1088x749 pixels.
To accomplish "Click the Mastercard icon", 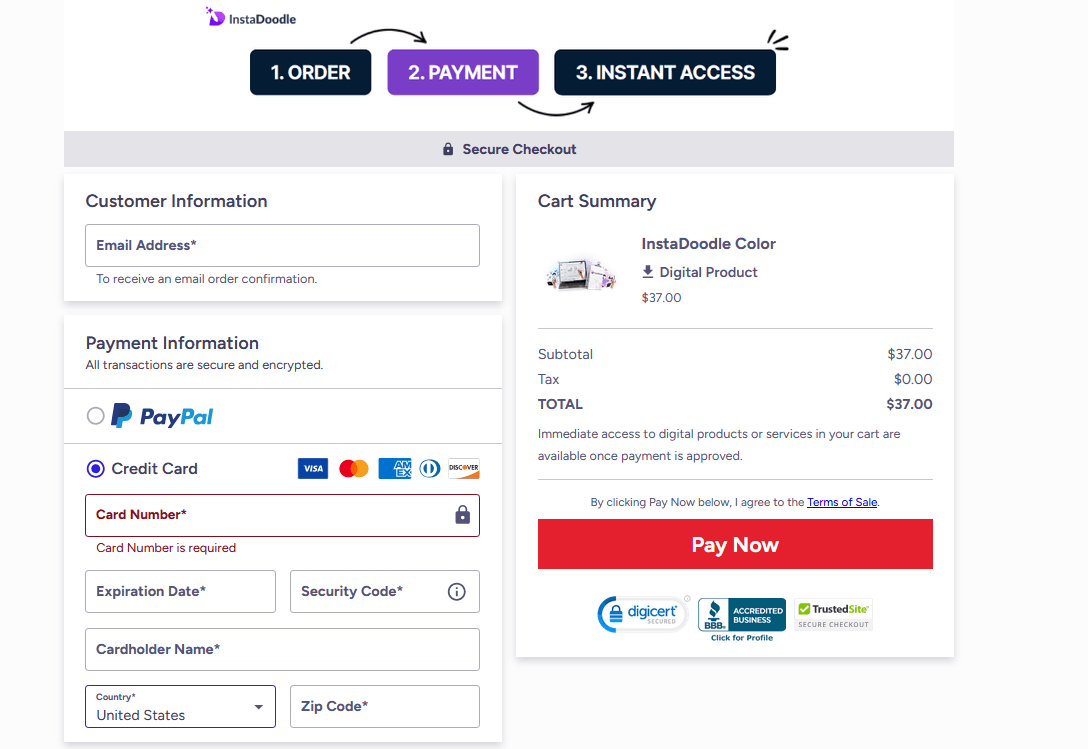I will point(353,468).
